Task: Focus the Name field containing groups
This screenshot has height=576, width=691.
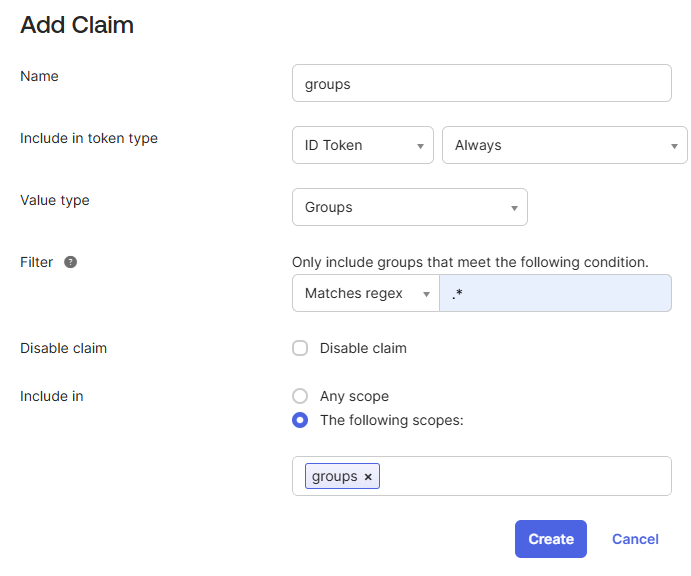Action: [481, 84]
